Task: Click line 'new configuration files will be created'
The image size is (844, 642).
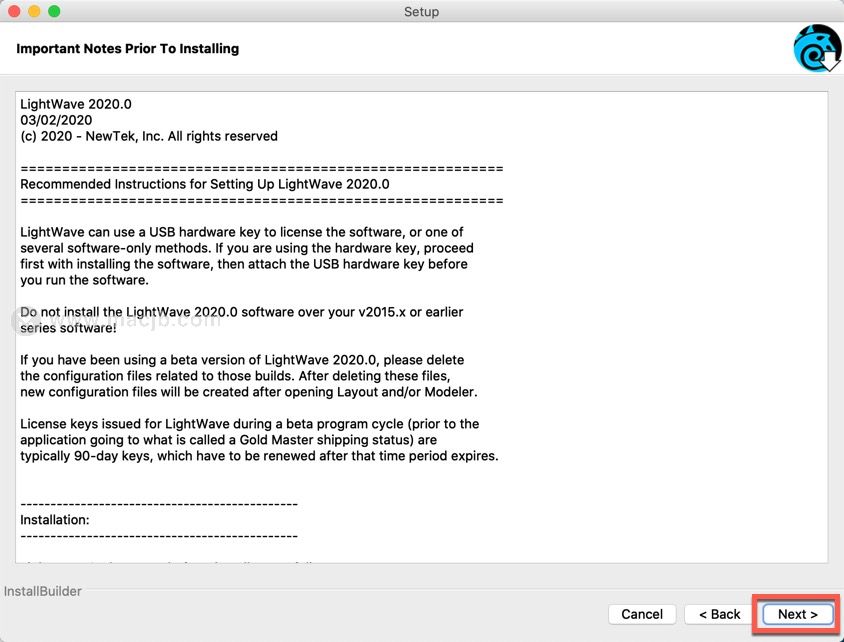Action: click(249, 392)
